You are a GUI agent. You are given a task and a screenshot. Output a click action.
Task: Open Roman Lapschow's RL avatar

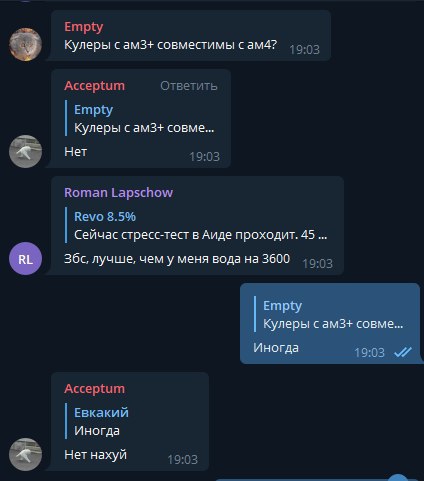pos(25,259)
